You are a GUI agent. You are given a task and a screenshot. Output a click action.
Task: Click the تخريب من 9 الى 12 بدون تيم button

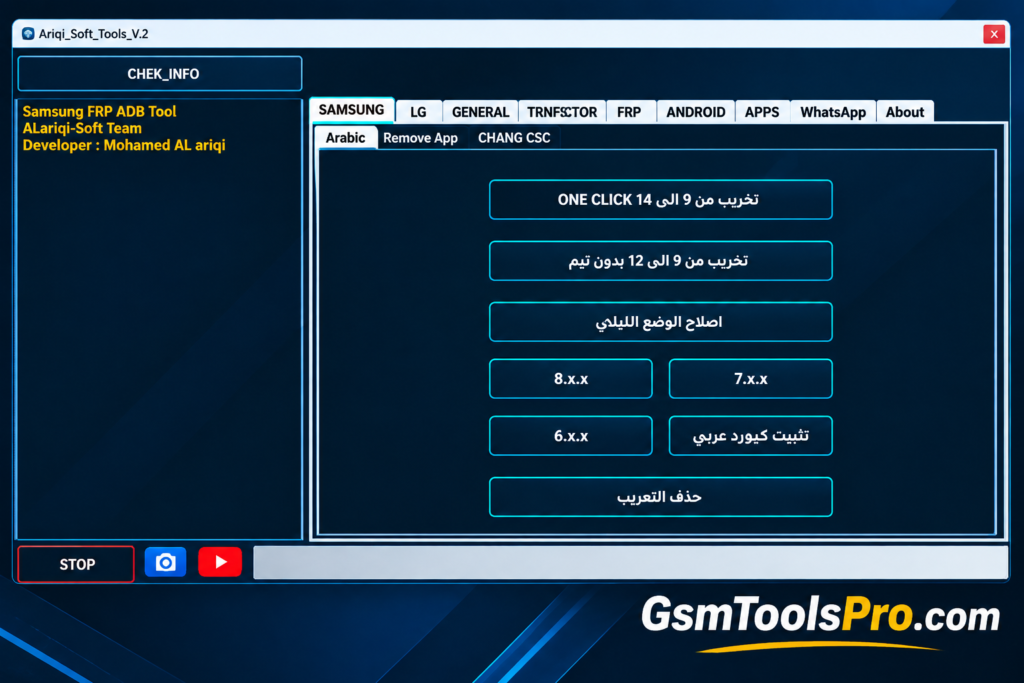coord(660,261)
